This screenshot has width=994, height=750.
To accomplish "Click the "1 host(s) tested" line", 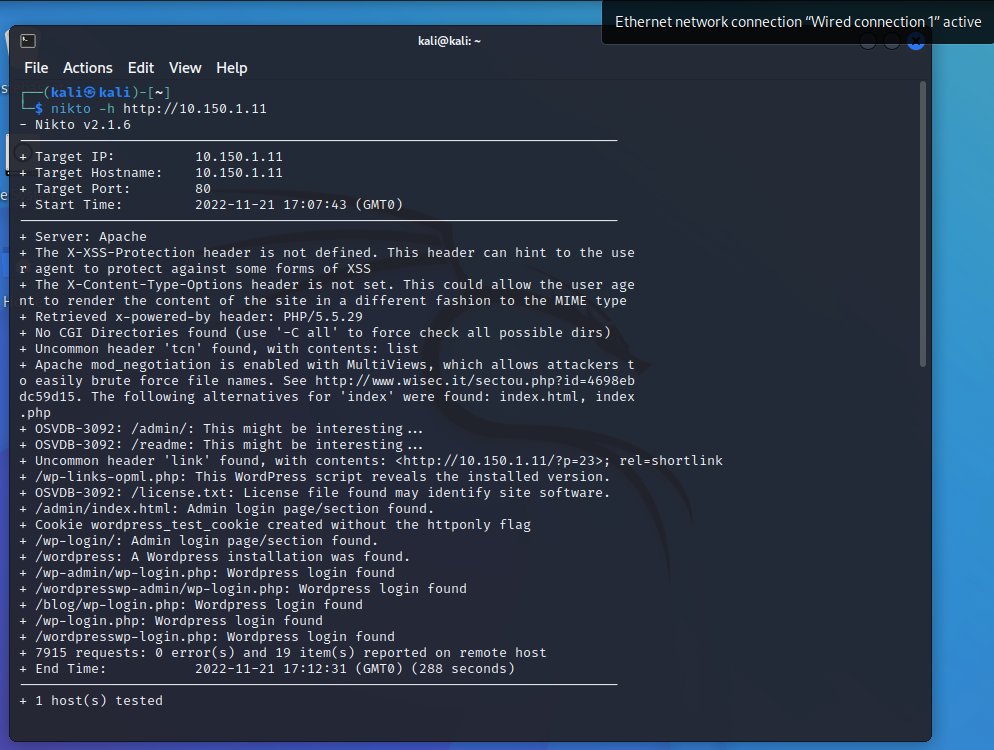I will (x=91, y=701).
